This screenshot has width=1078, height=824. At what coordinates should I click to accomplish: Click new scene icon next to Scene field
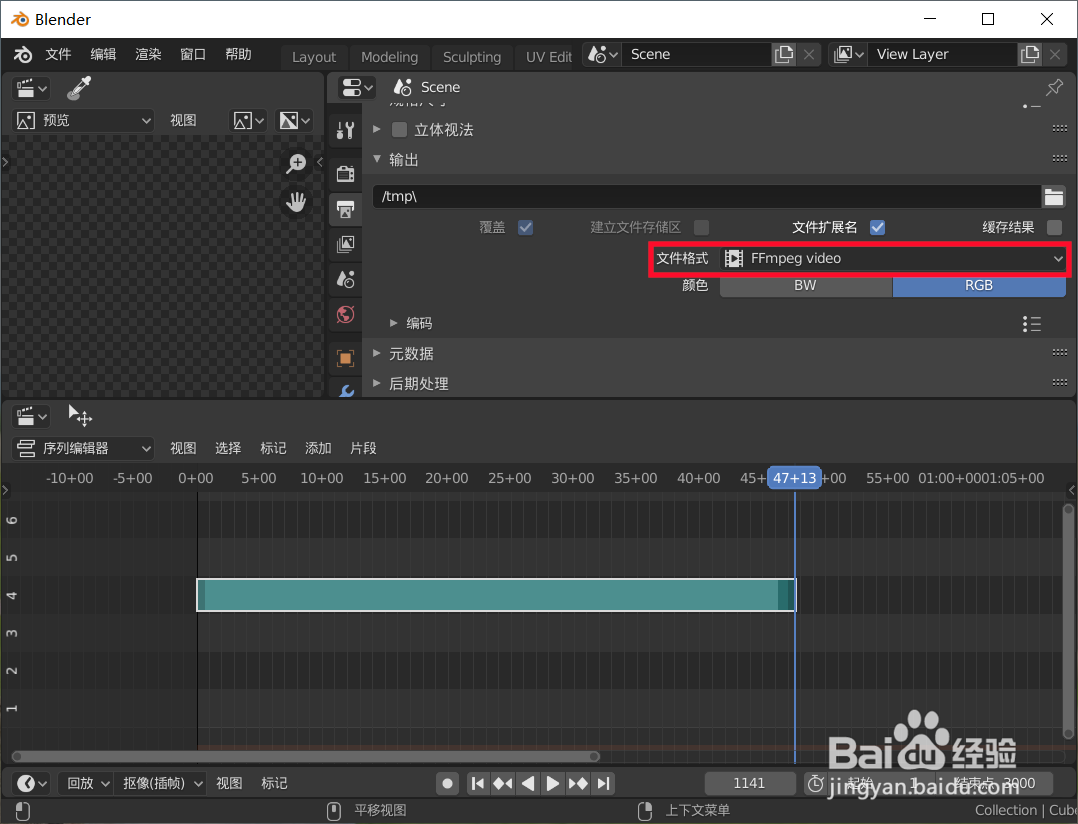[x=784, y=54]
